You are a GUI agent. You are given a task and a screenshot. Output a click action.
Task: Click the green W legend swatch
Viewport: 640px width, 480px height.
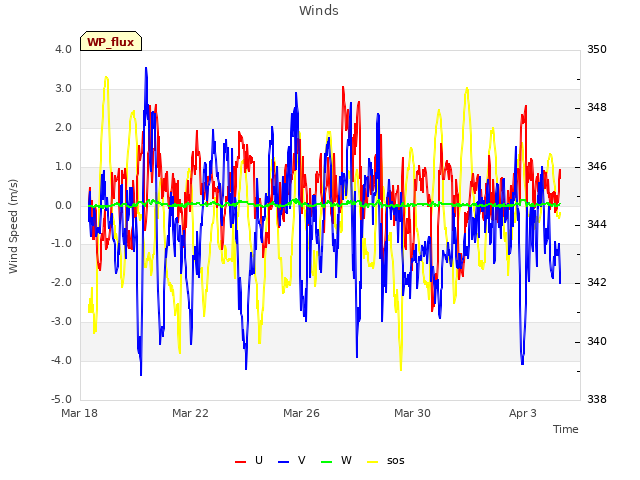[x=327, y=462]
